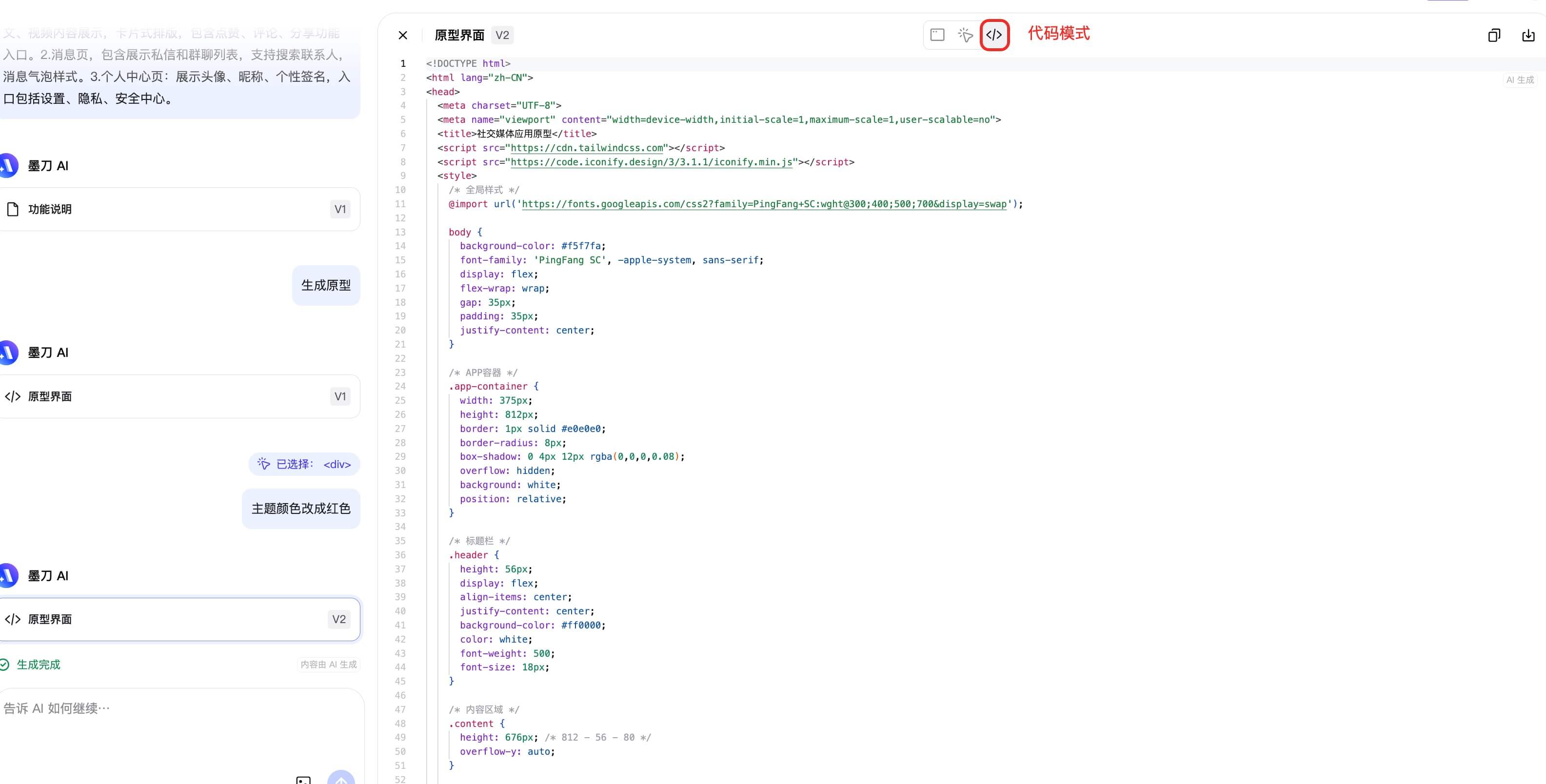Switch to preview mode icon
This screenshot has width=1546, height=784.
(x=937, y=35)
